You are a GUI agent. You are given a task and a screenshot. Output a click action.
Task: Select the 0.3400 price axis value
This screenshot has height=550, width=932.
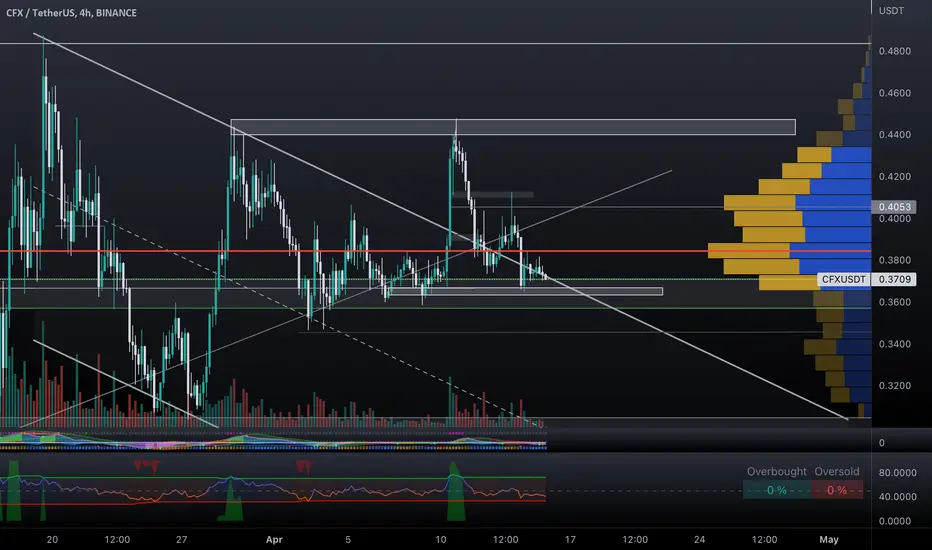pyautogui.click(x=895, y=344)
